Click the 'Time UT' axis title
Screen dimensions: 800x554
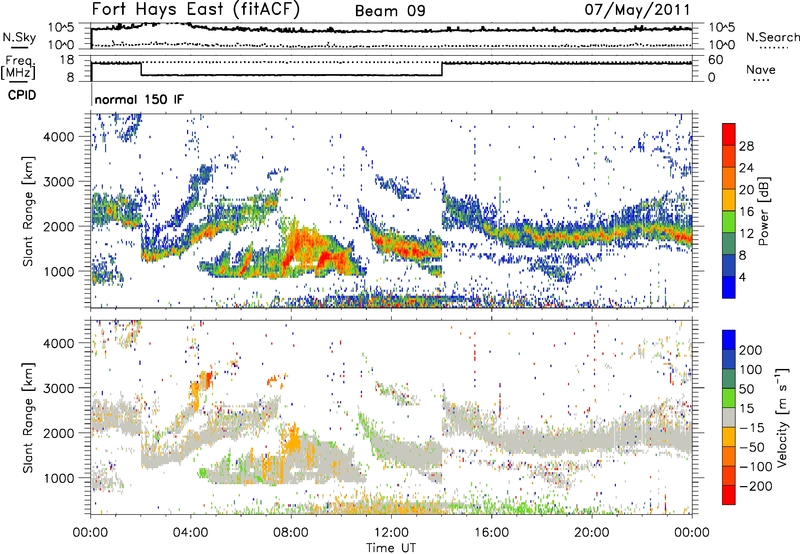391,548
